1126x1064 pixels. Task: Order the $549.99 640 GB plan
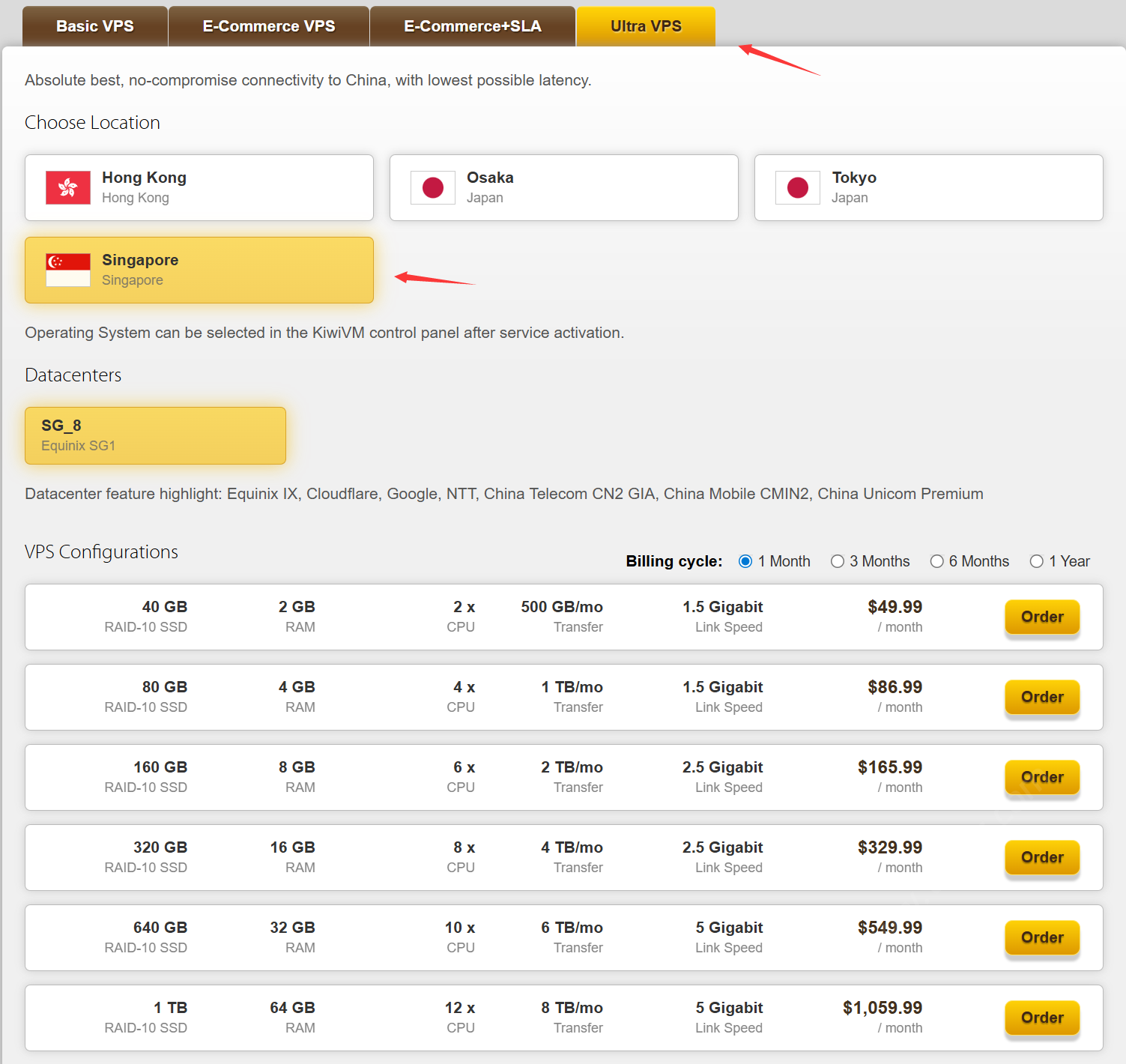(x=1042, y=937)
